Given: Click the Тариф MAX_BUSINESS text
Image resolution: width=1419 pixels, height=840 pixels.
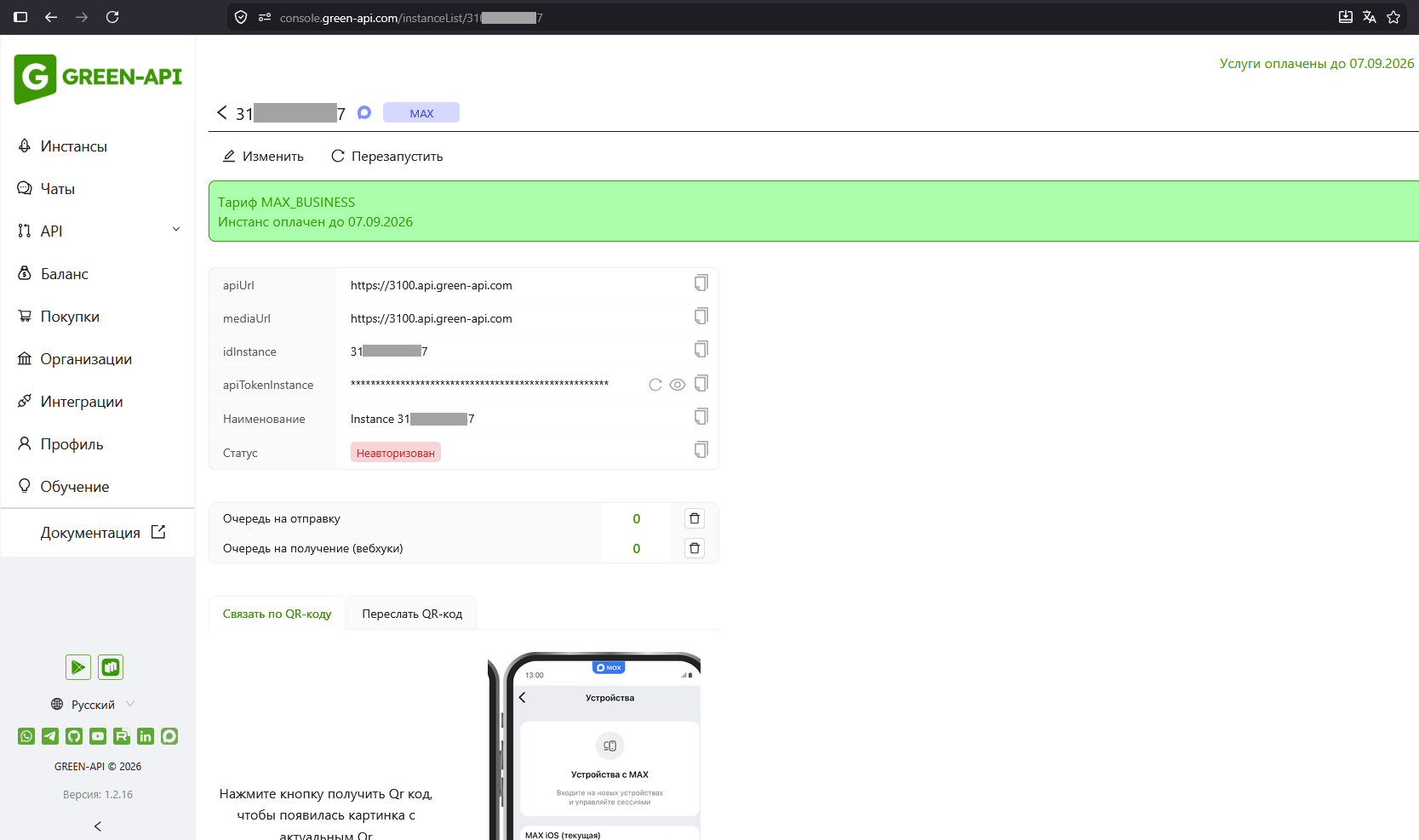Looking at the screenshot, I should tap(287, 203).
